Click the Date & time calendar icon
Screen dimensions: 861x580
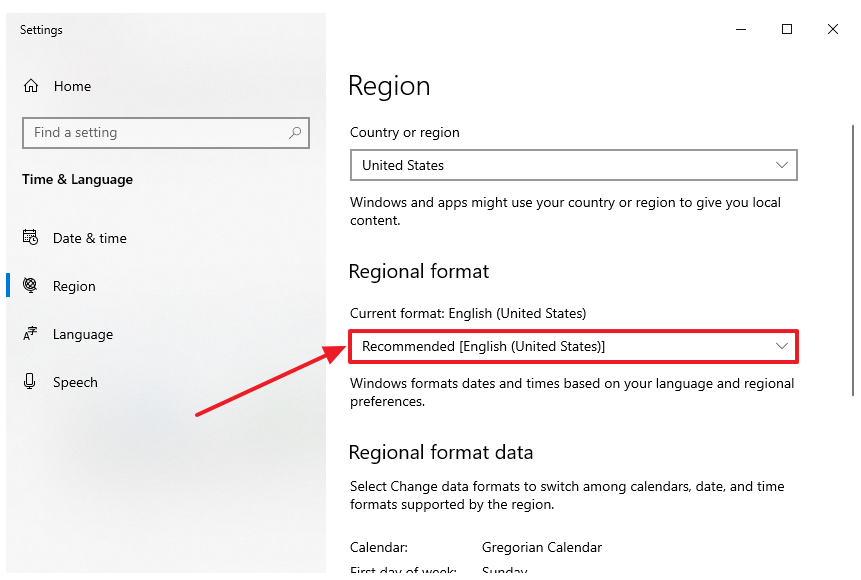tap(30, 238)
